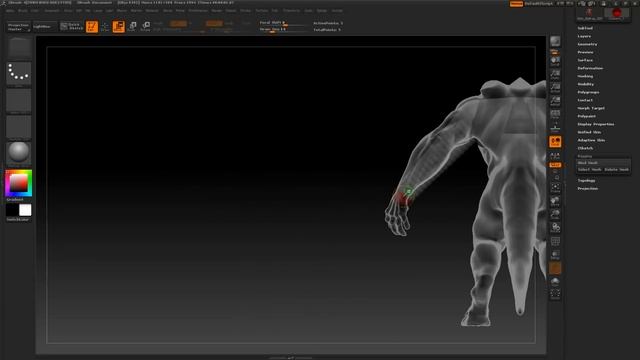Image resolution: width=640 pixels, height=360 pixels.
Task: Click the Gradient button below color picker
Action: click(15, 200)
